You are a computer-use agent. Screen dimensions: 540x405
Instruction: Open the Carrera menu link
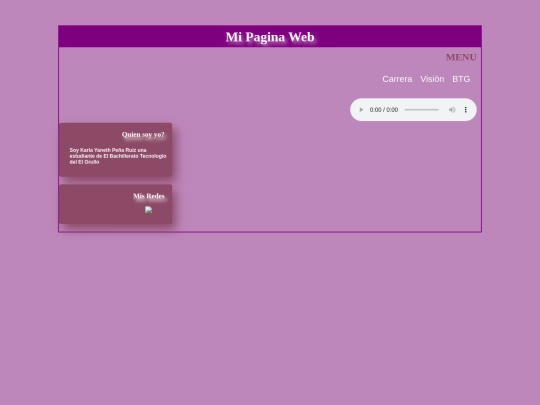pos(397,79)
